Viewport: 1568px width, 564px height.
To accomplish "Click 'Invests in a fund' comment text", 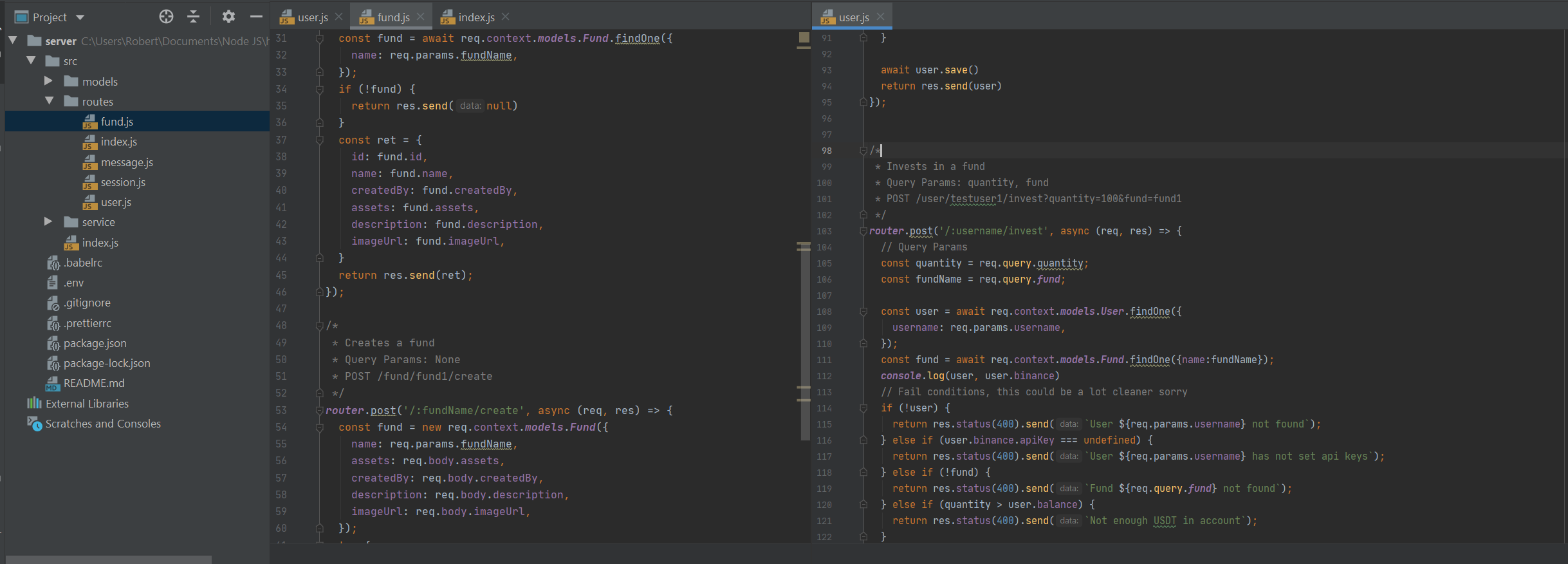I will 936,167.
